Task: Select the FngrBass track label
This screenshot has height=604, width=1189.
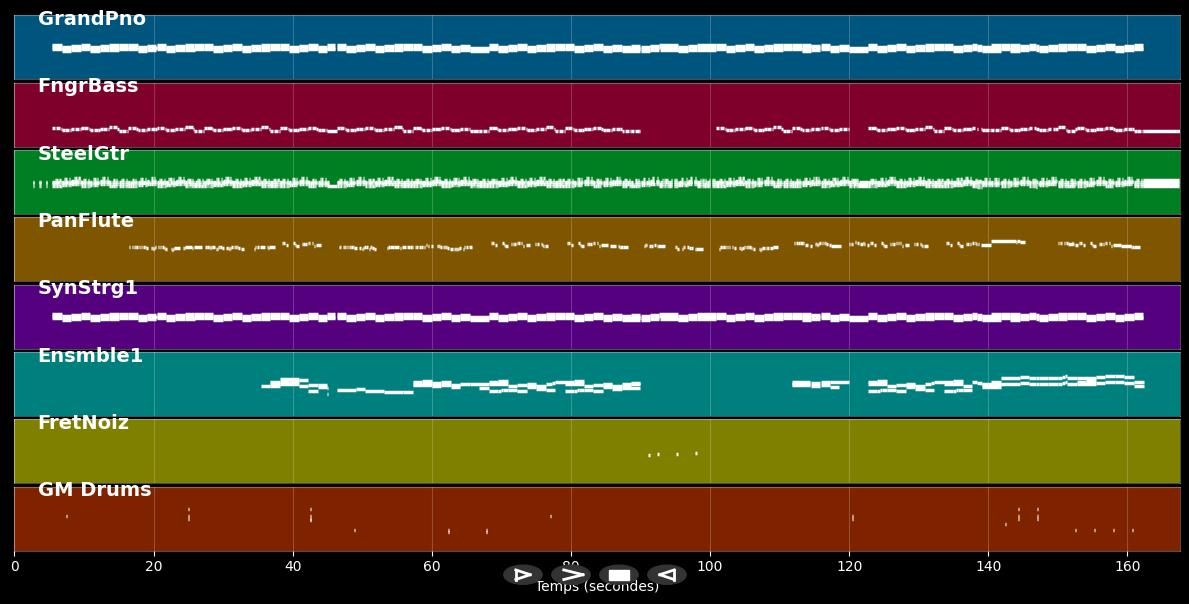Action: pos(88,86)
